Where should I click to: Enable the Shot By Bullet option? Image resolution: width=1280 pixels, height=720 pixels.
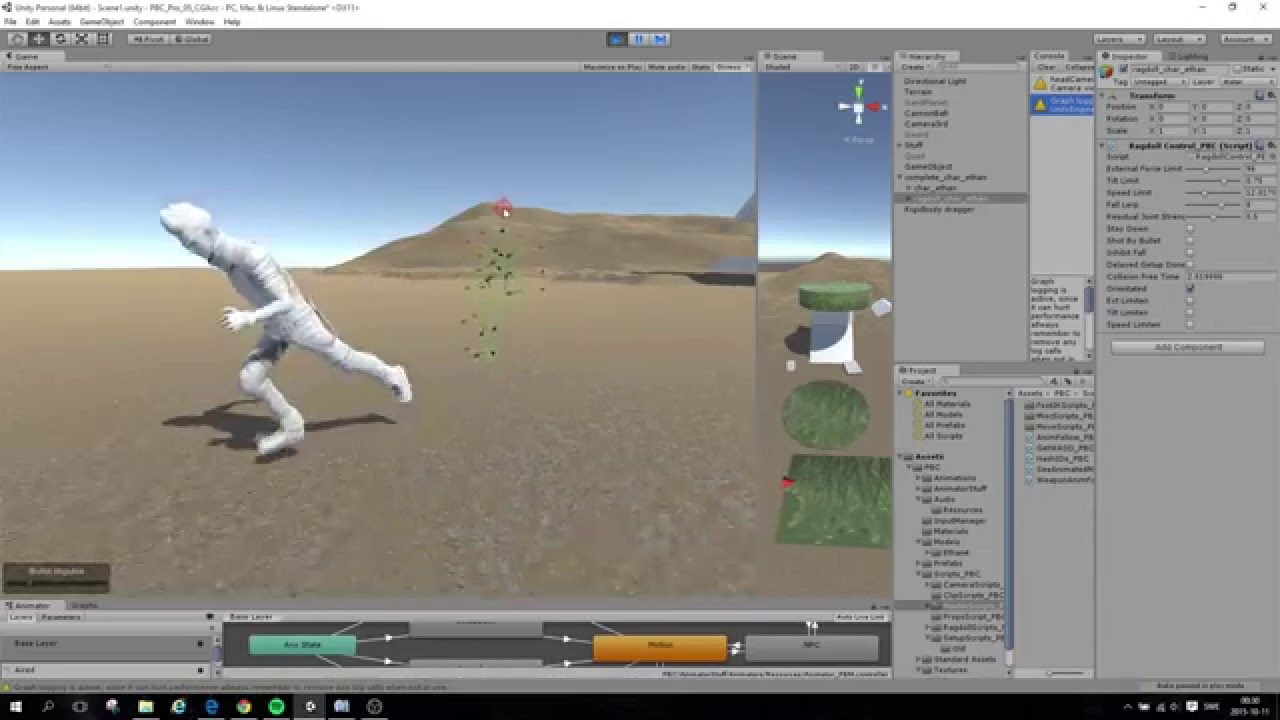1191,240
